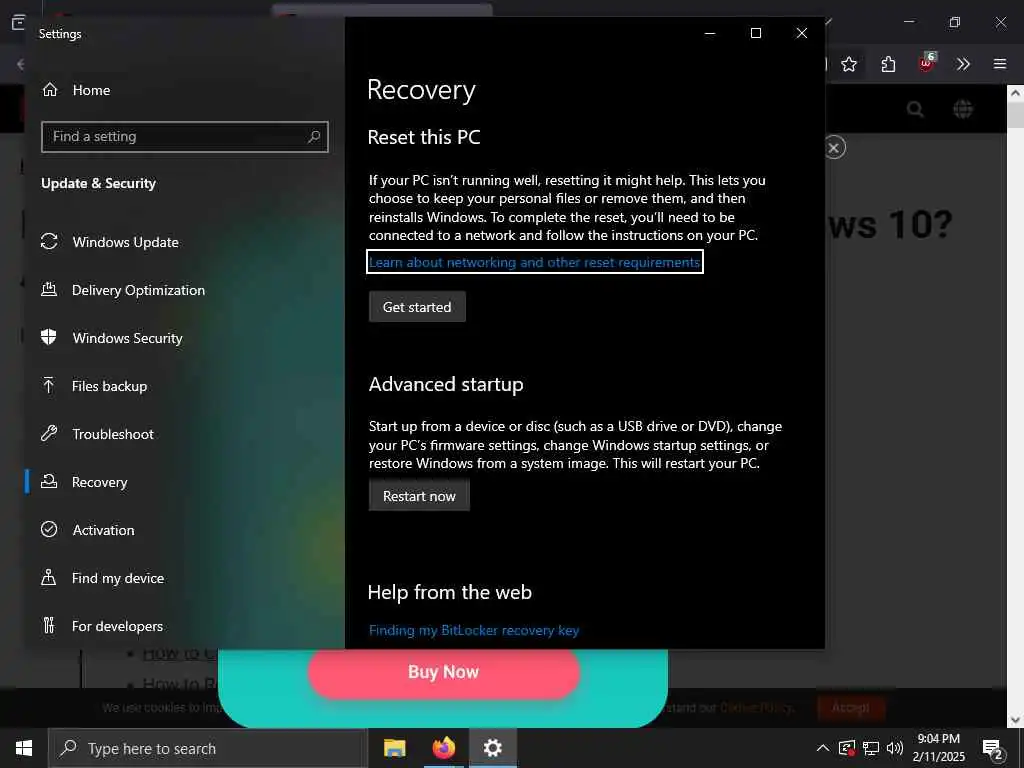Click the Find my device icon
Image resolution: width=1024 pixels, height=768 pixels.
click(x=48, y=577)
